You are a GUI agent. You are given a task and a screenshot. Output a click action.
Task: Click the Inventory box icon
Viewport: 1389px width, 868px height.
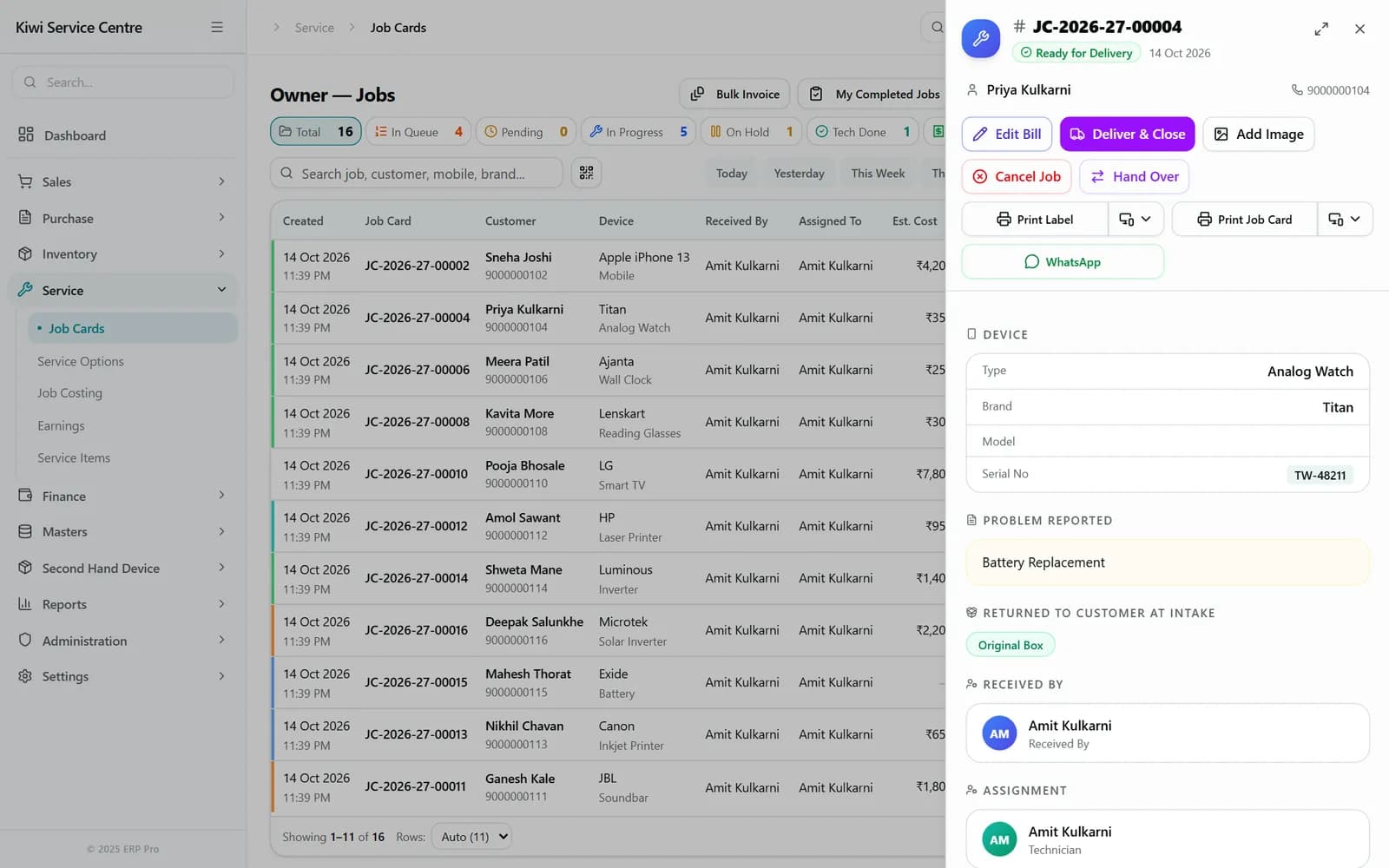pyautogui.click(x=25, y=253)
